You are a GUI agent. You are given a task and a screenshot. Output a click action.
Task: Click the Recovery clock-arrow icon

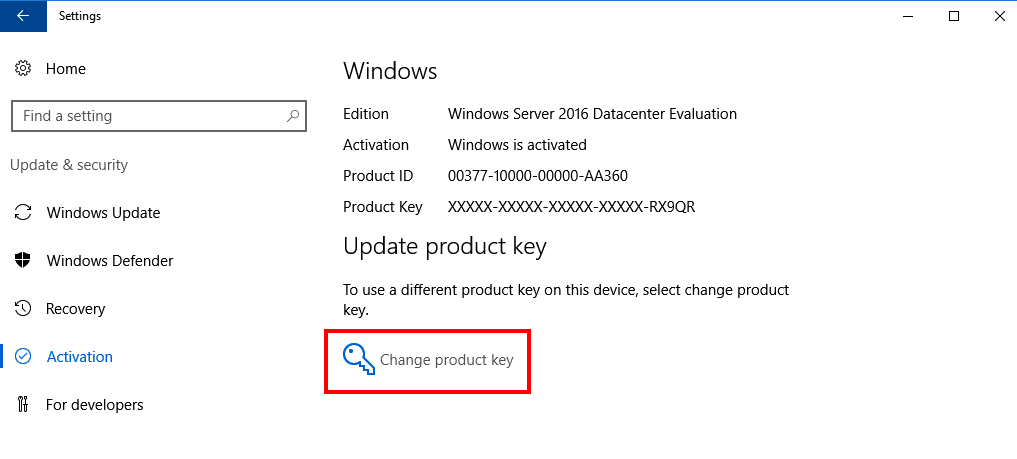click(23, 309)
